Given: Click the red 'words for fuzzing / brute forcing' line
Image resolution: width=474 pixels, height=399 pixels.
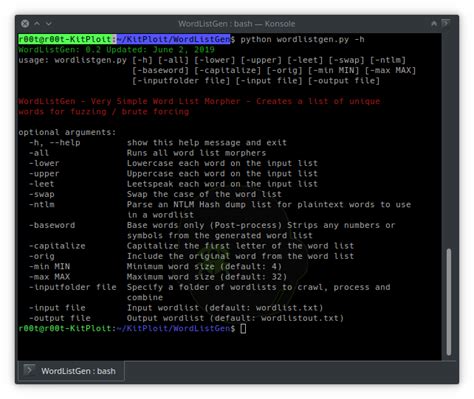Looking at the screenshot, I should click(104, 112).
